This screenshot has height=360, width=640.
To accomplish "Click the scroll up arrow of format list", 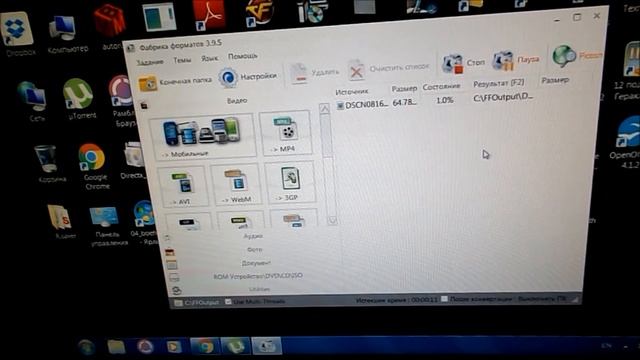I will 324,109.
